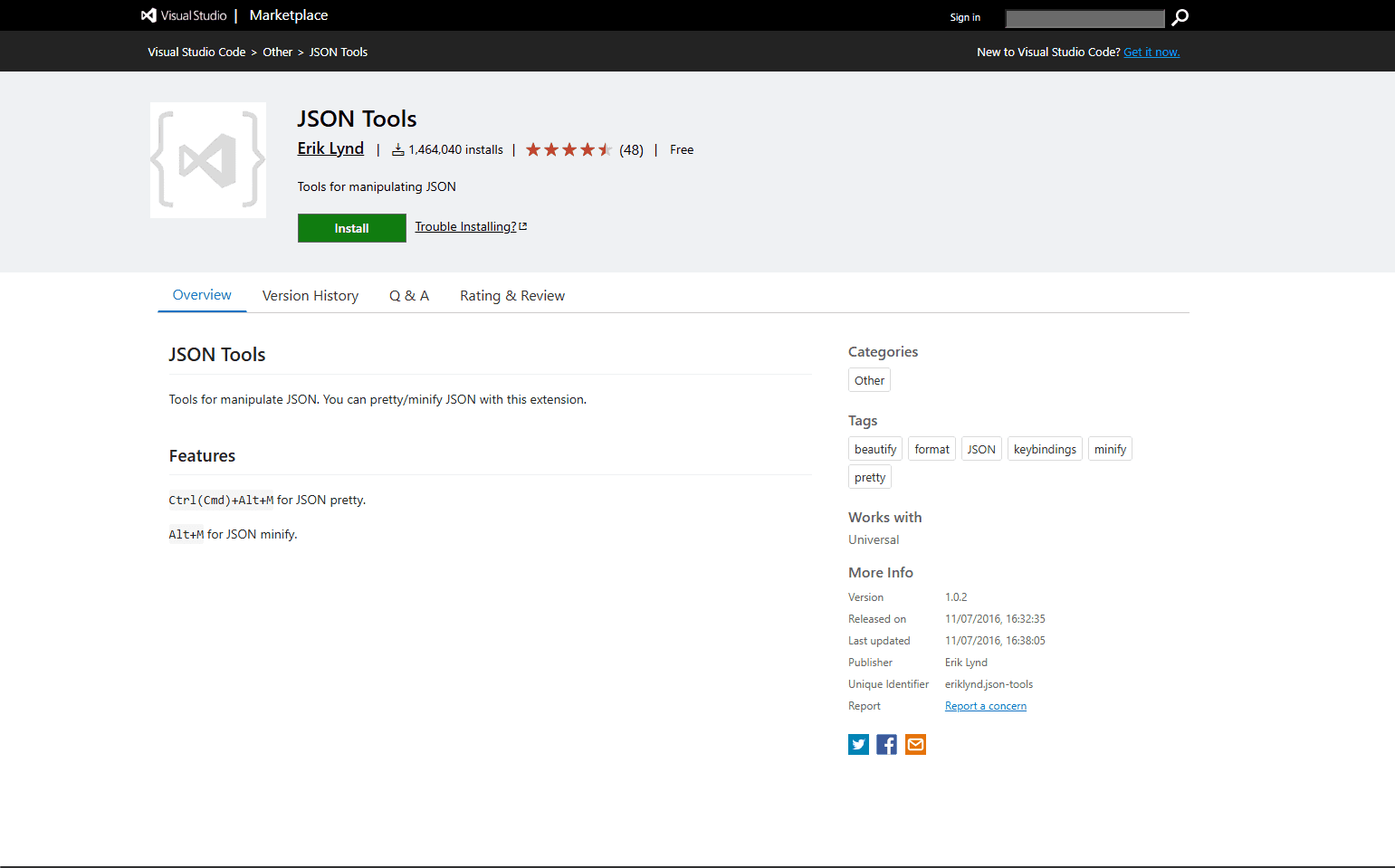This screenshot has height=868, width=1395.
Task: Select the beautify tag
Action: coord(874,448)
